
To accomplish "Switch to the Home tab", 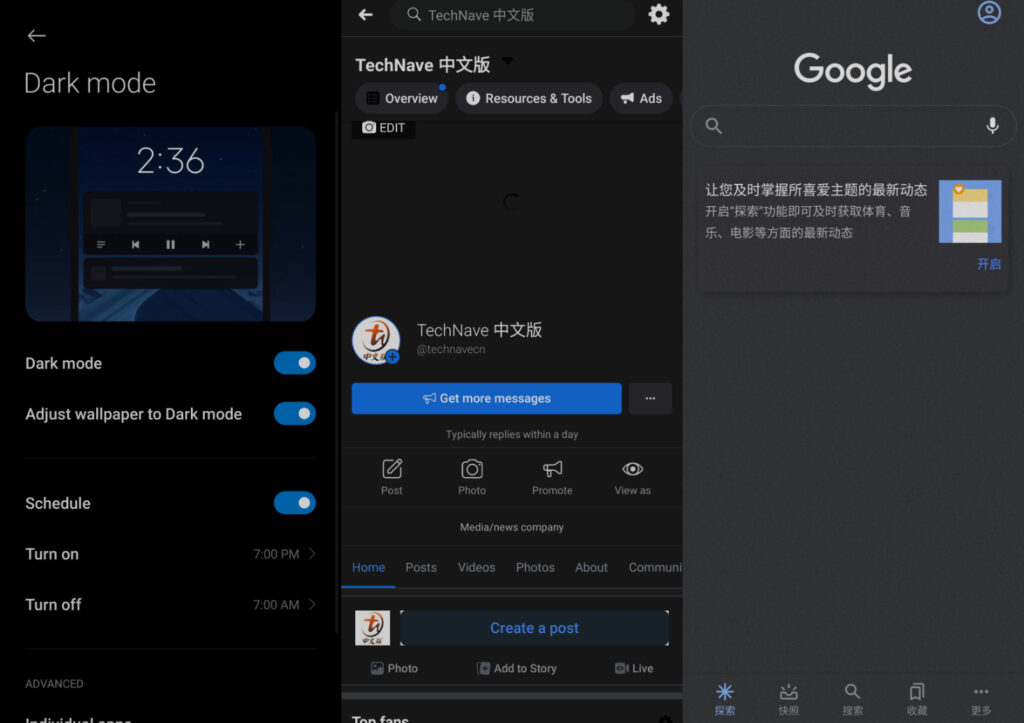I will pos(368,568).
